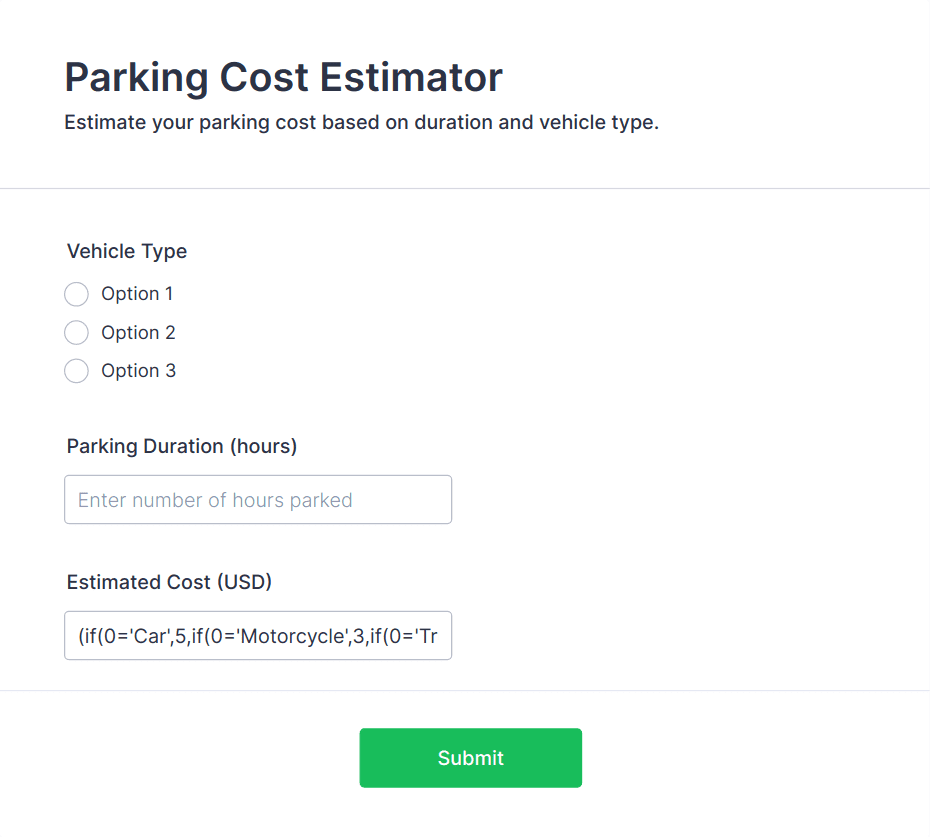930x837 pixels.
Task: Submit the parking cost form
Action: tap(470, 758)
